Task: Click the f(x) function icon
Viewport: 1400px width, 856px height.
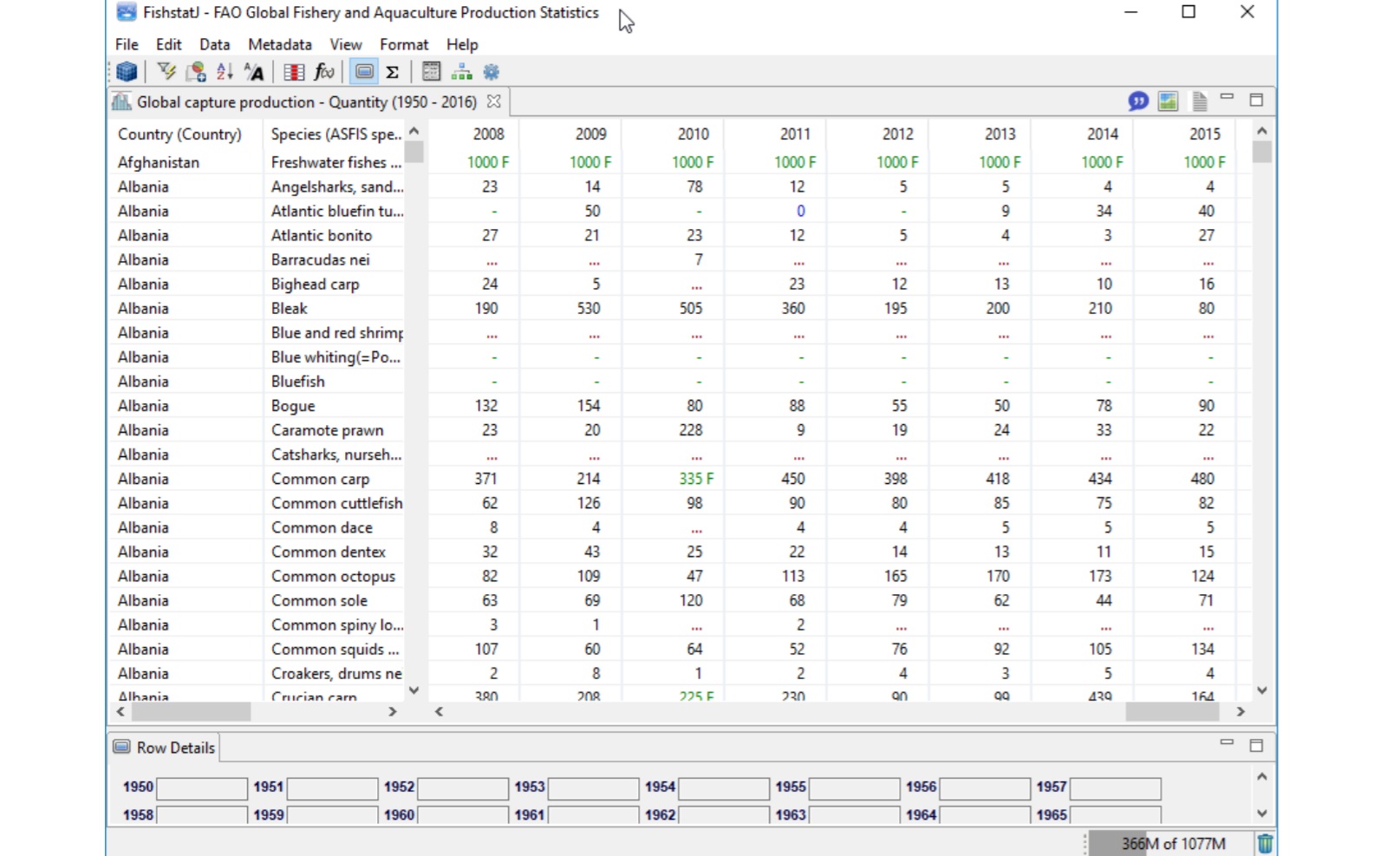Action: pos(324,72)
